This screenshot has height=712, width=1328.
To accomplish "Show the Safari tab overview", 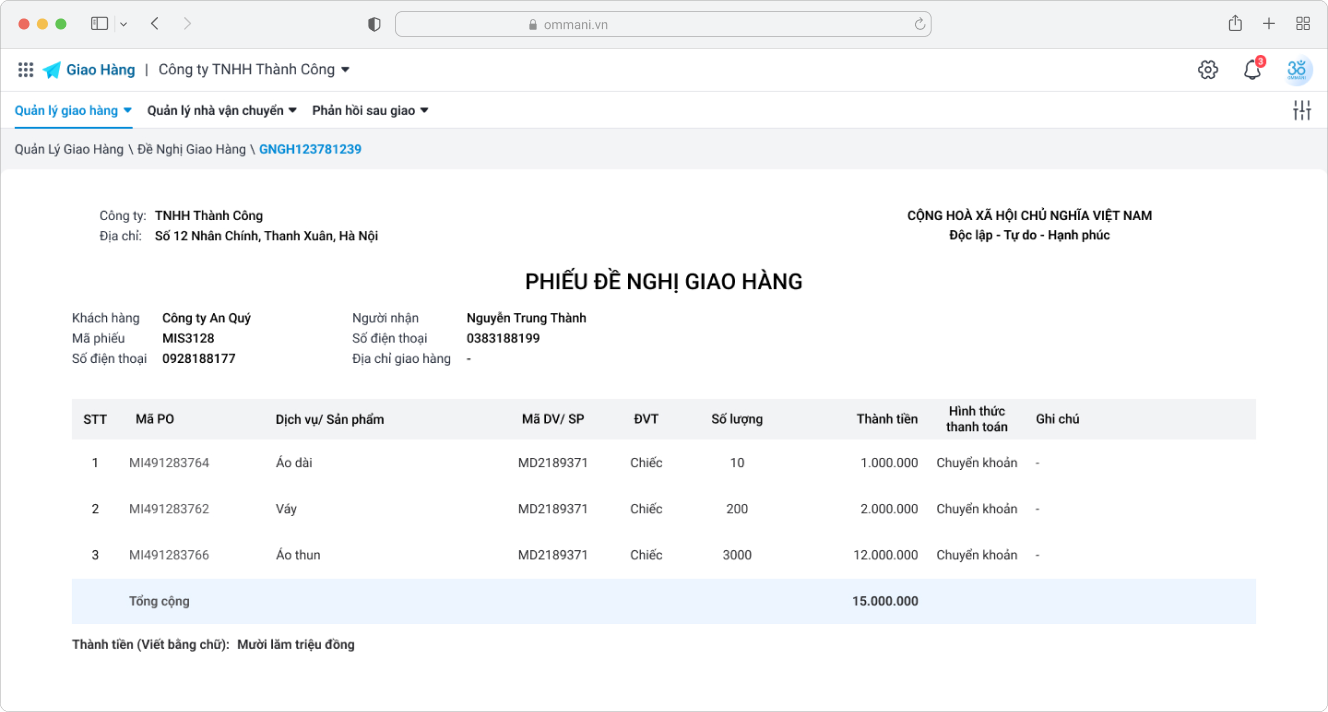I will (x=1303, y=24).
